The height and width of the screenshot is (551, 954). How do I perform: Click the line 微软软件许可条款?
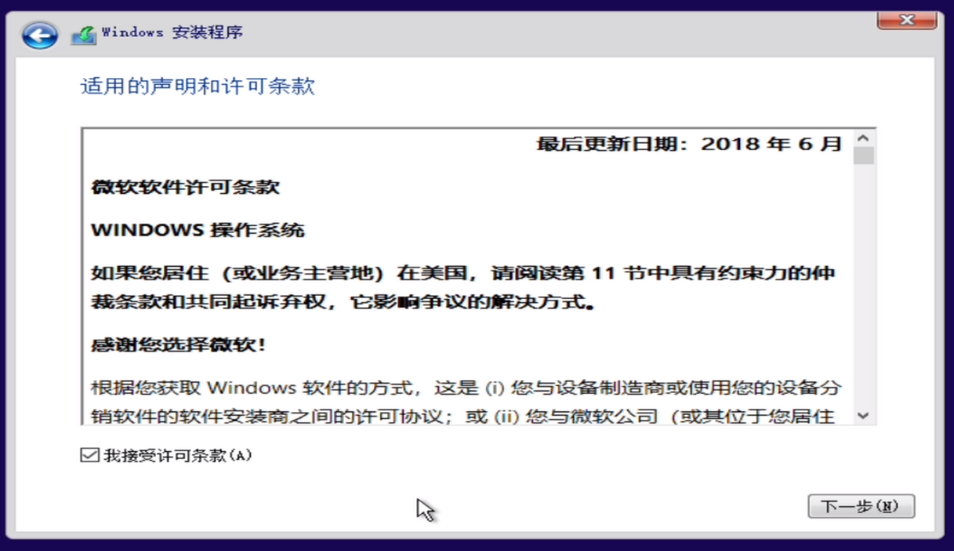[185, 187]
